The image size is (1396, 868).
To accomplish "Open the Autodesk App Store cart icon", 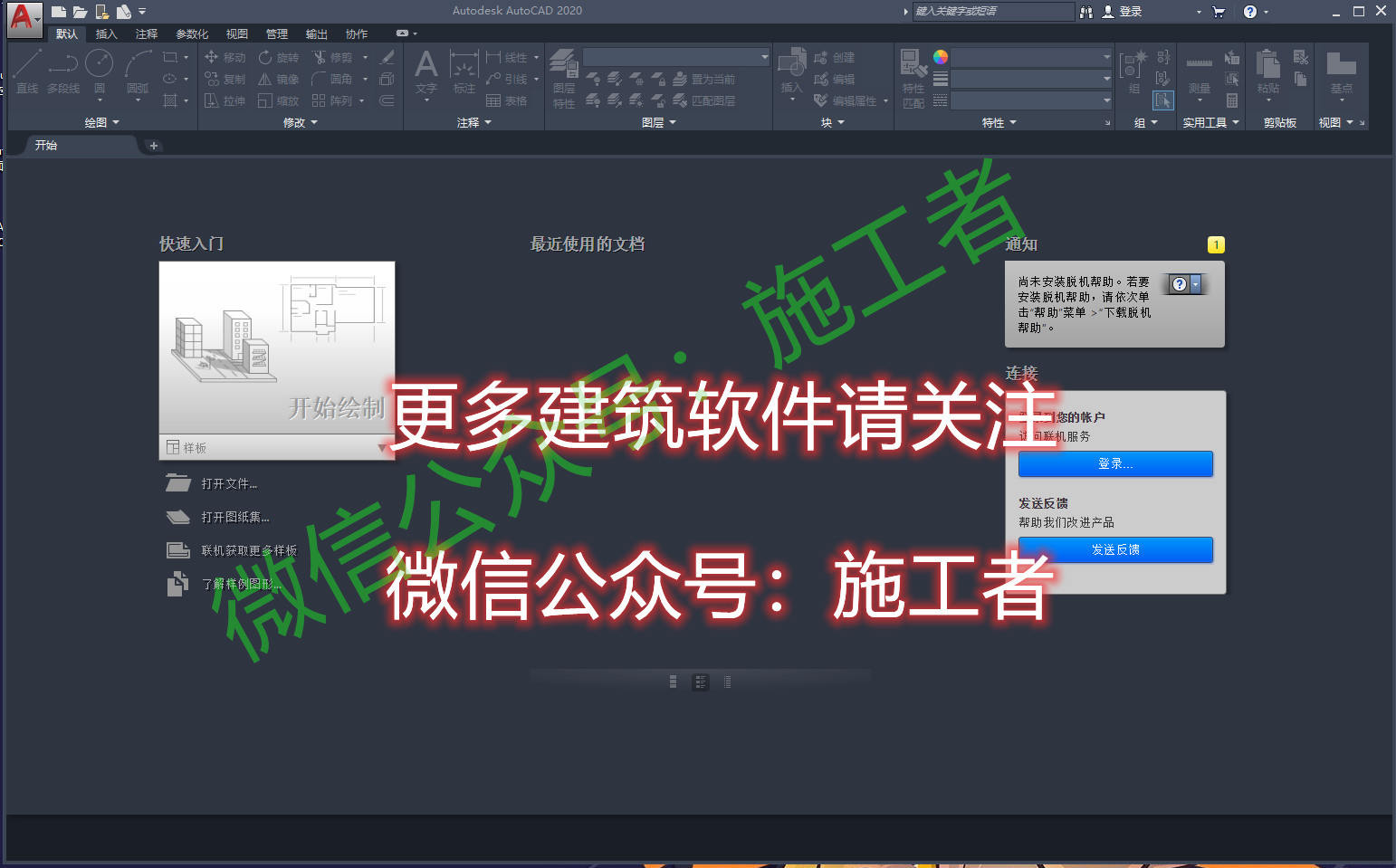I will (x=1219, y=12).
